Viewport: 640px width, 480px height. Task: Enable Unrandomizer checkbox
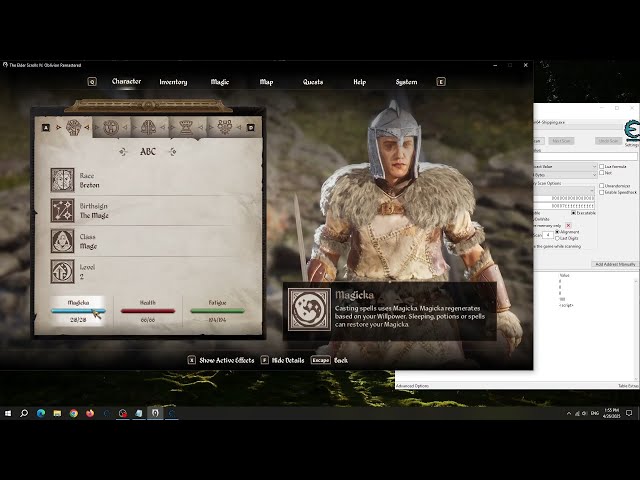point(602,186)
